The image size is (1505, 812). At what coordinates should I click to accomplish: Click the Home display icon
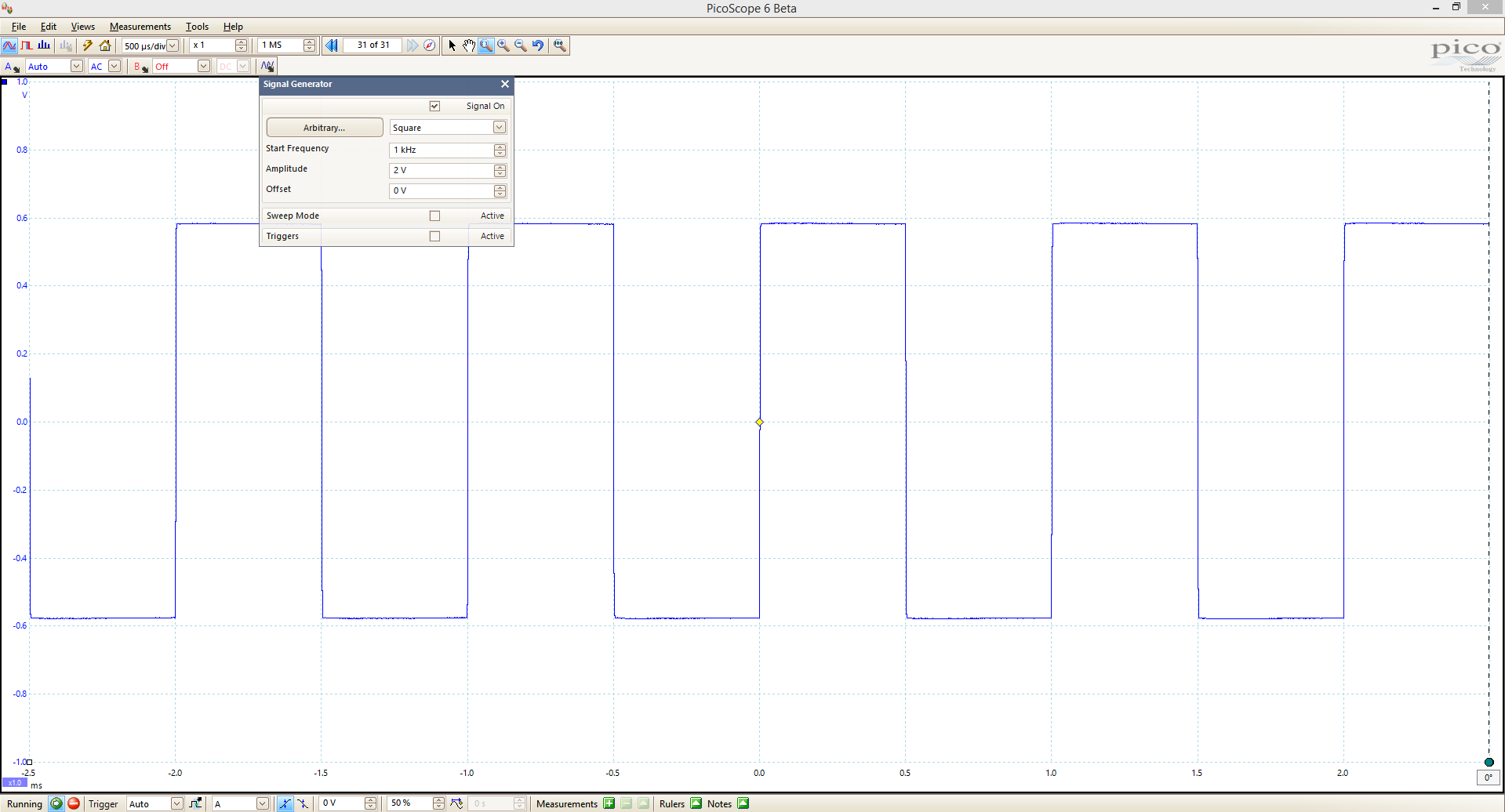105,45
